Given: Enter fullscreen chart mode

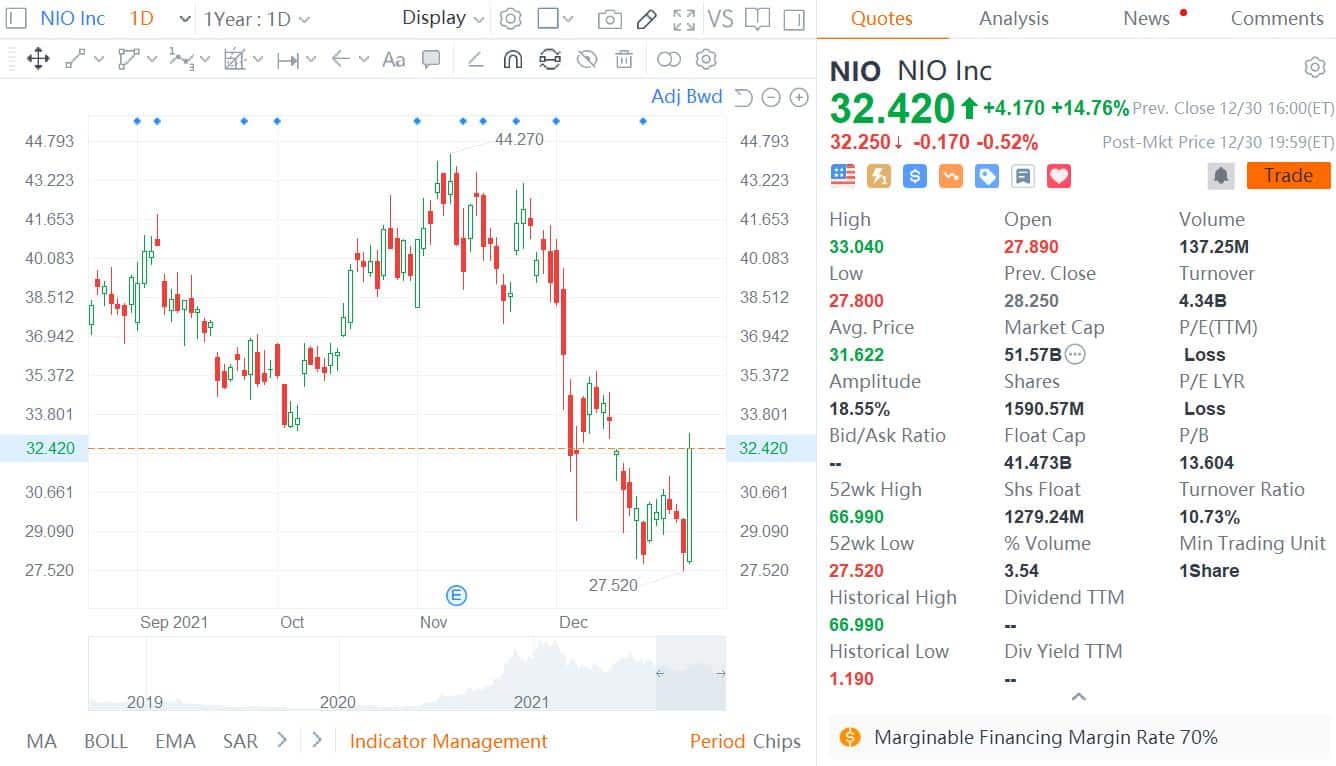Looking at the screenshot, I should point(684,18).
